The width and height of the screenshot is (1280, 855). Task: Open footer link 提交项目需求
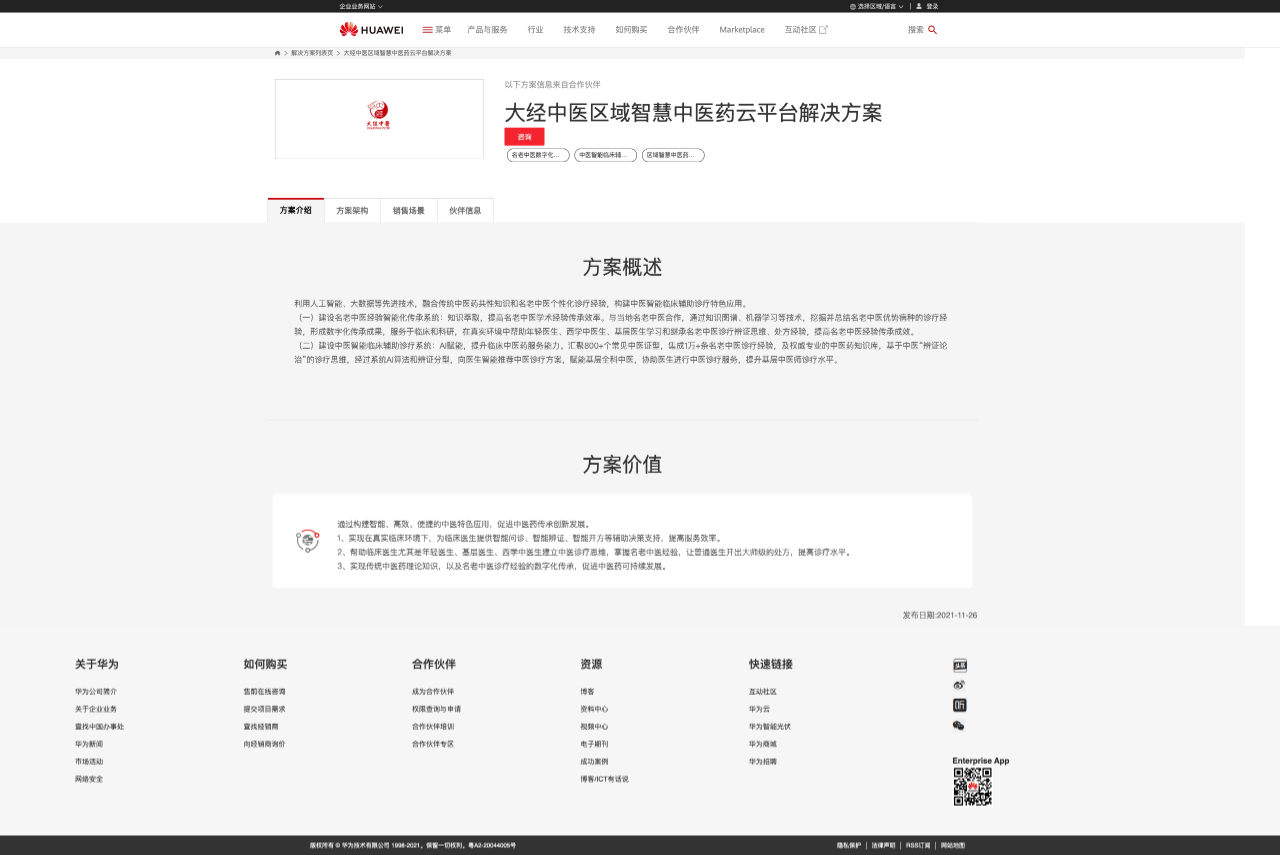click(x=264, y=709)
